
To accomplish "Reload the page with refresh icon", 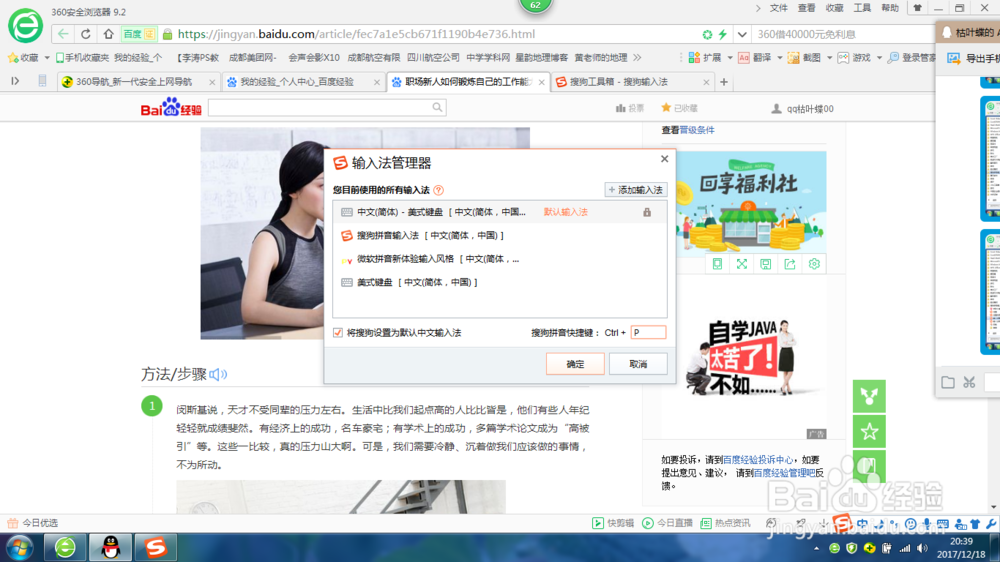I will click(85, 34).
